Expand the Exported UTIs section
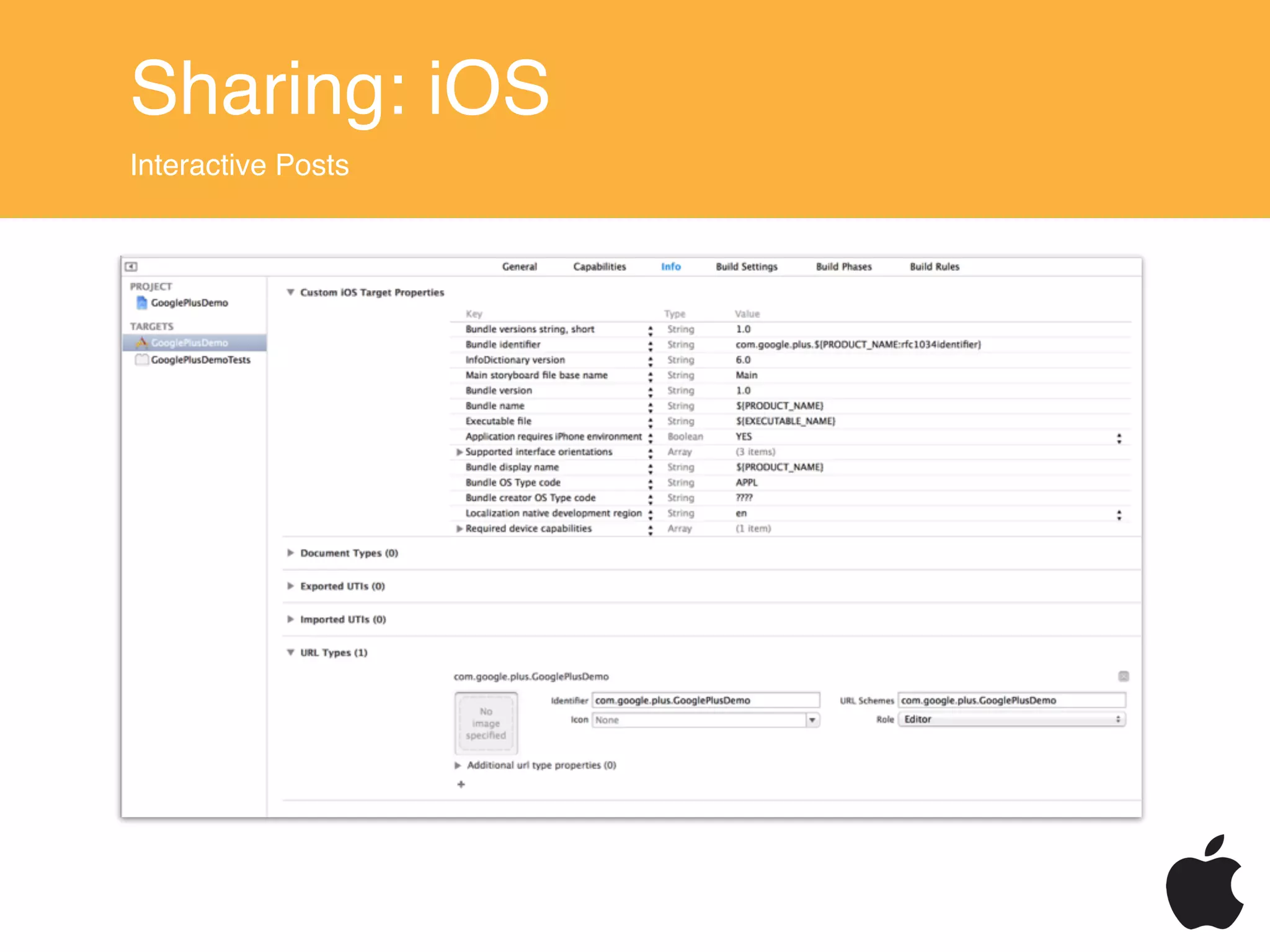The height and width of the screenshot is (952, 1270). [290, 586]
